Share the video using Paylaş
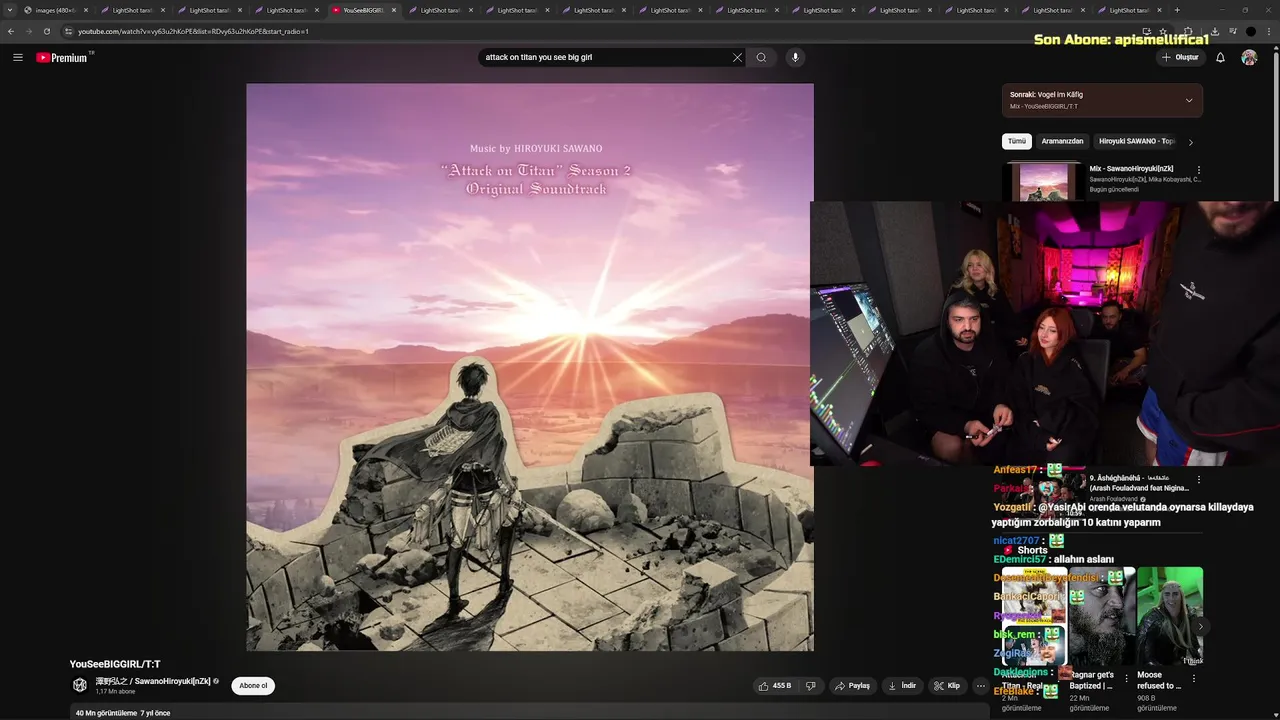This screenshot has height=720, width=1280. coord(852,686)
